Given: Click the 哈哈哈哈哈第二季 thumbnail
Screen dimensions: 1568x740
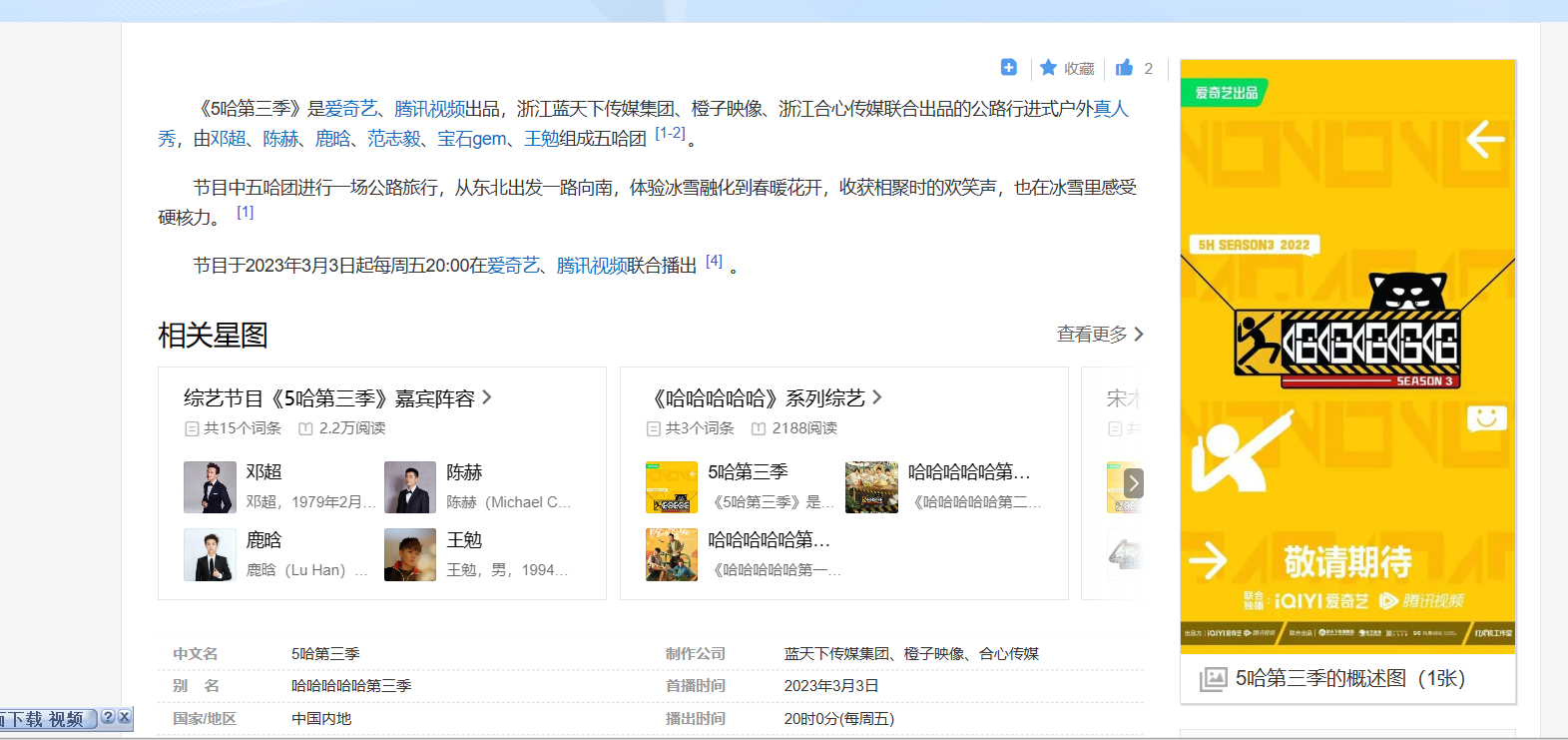Looking at the screenshot, I should pos(871,487).
